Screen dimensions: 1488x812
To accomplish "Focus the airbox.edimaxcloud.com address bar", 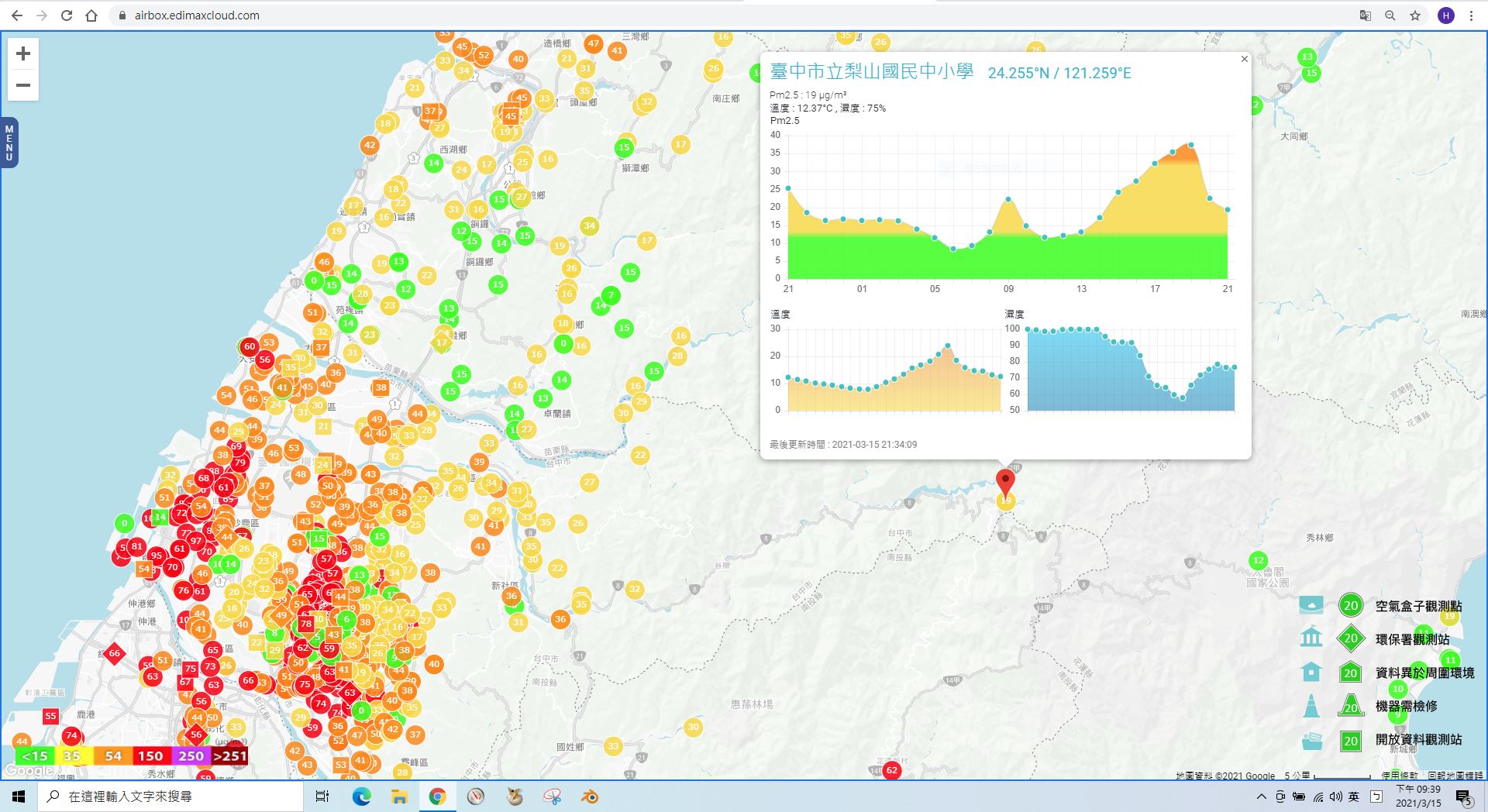I will 728,15.
